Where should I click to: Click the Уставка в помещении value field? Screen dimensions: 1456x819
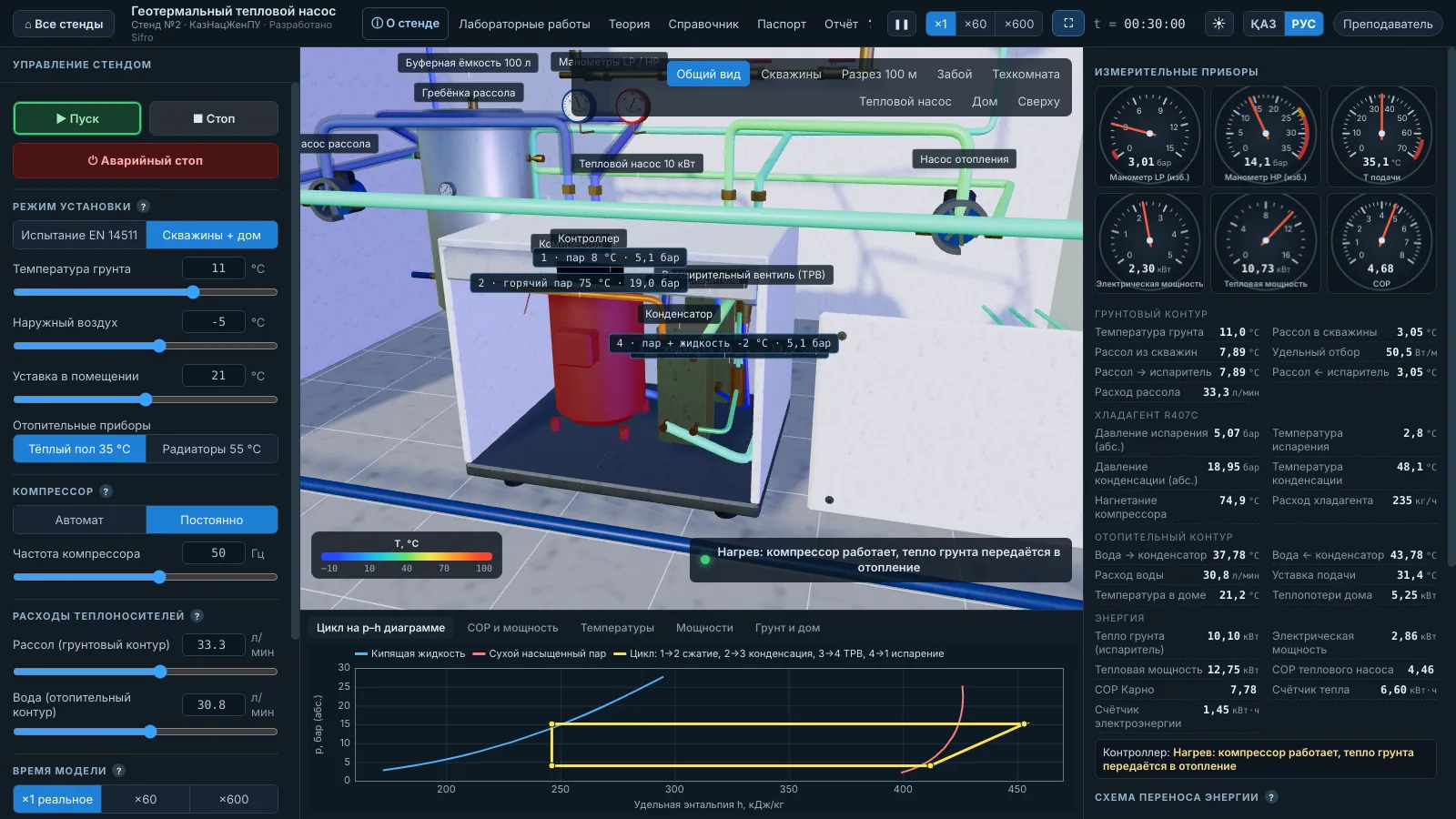214,375
